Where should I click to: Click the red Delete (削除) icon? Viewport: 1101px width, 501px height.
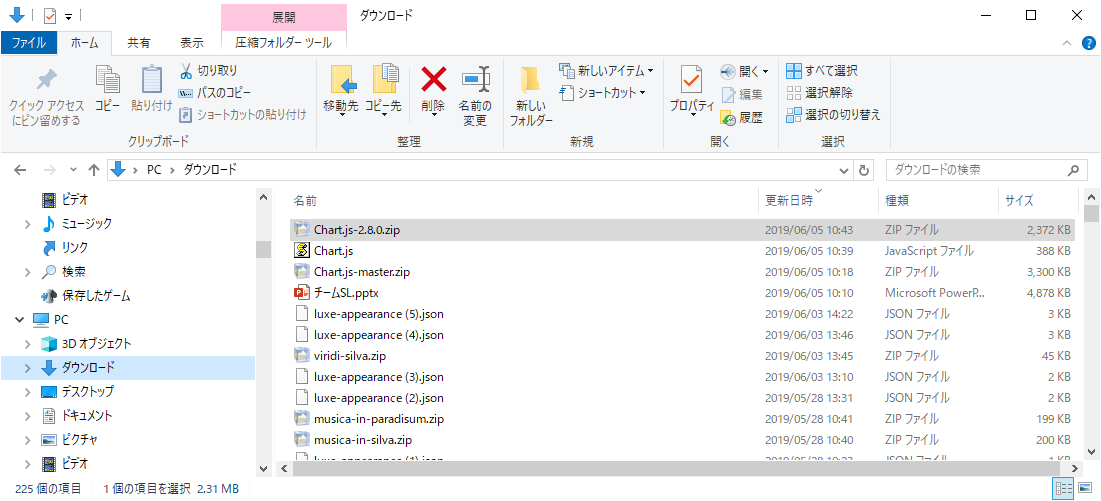(x=433, y=80)
